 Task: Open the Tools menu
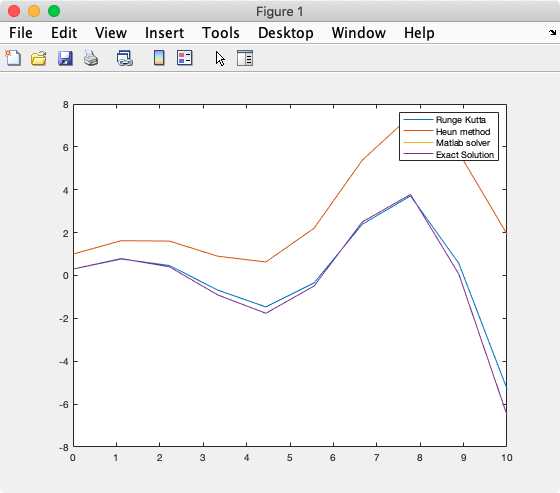221,33
